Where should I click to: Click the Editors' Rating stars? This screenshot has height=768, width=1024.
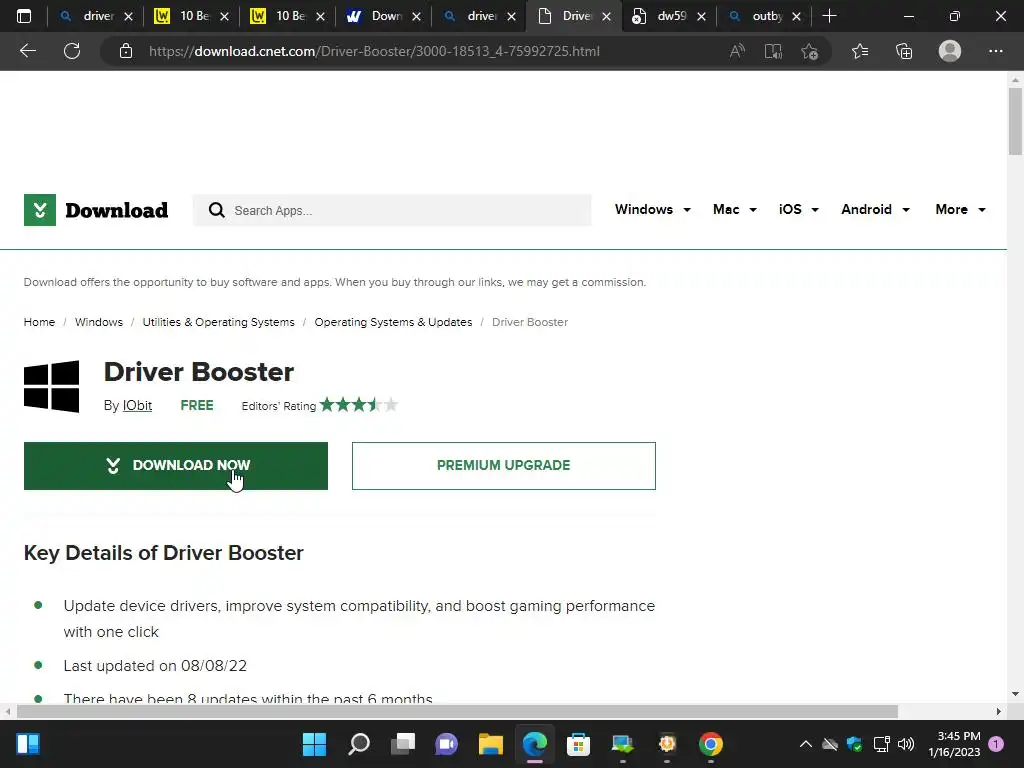359,405
